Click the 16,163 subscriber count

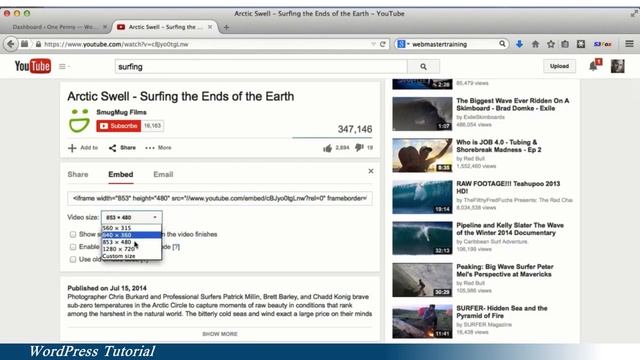152,126
